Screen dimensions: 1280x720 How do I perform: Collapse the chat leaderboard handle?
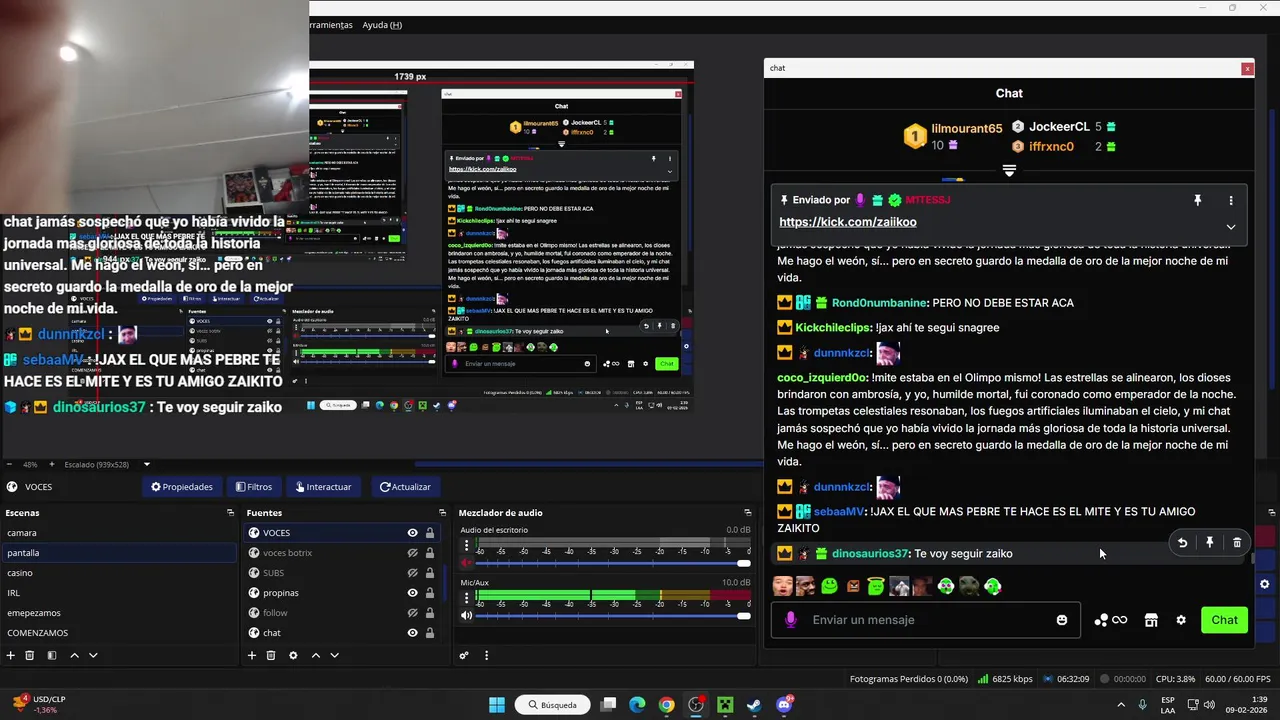(1009, 171)
